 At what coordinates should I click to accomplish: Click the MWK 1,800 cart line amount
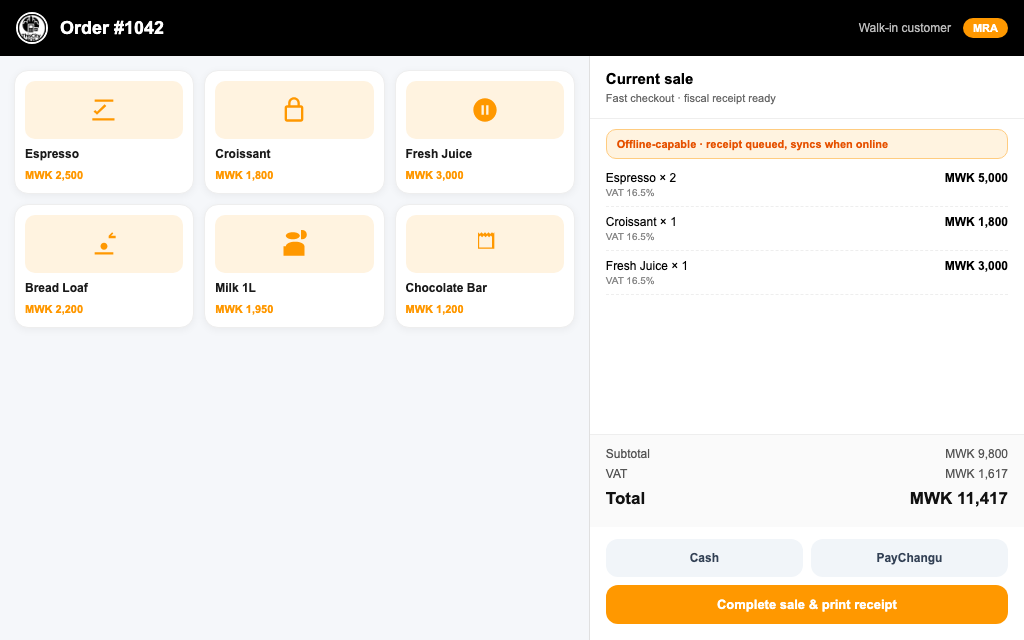click(x=976, y=221)
